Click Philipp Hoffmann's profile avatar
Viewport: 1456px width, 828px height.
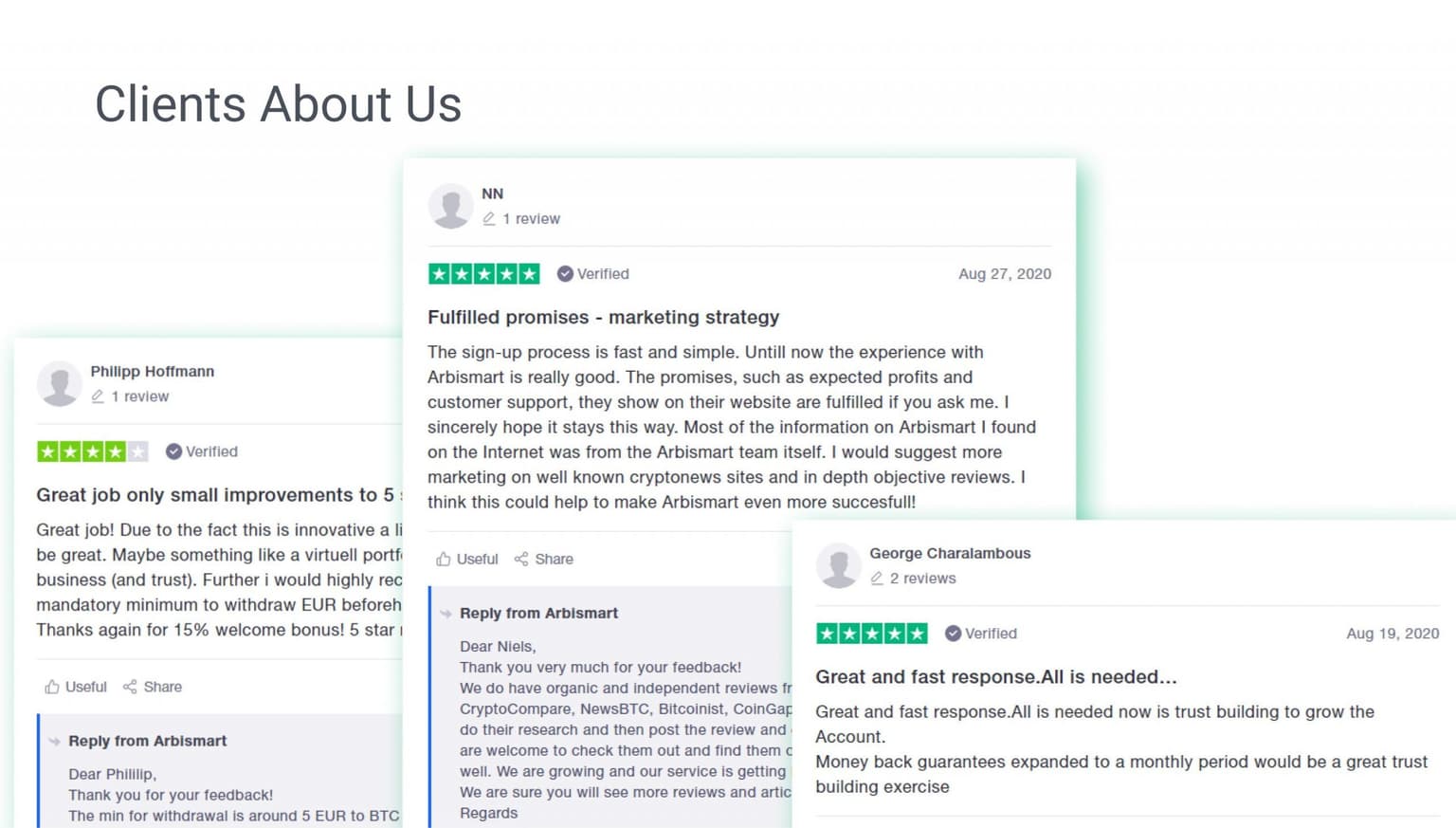pos(60,383)
